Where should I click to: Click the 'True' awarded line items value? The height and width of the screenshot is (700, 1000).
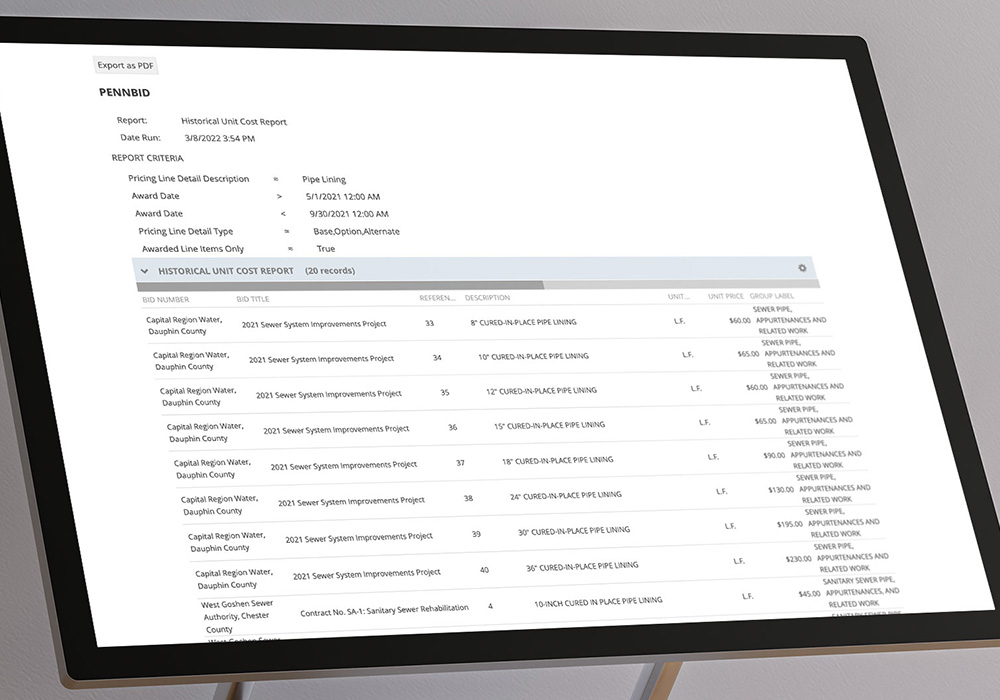click(326, 249)
